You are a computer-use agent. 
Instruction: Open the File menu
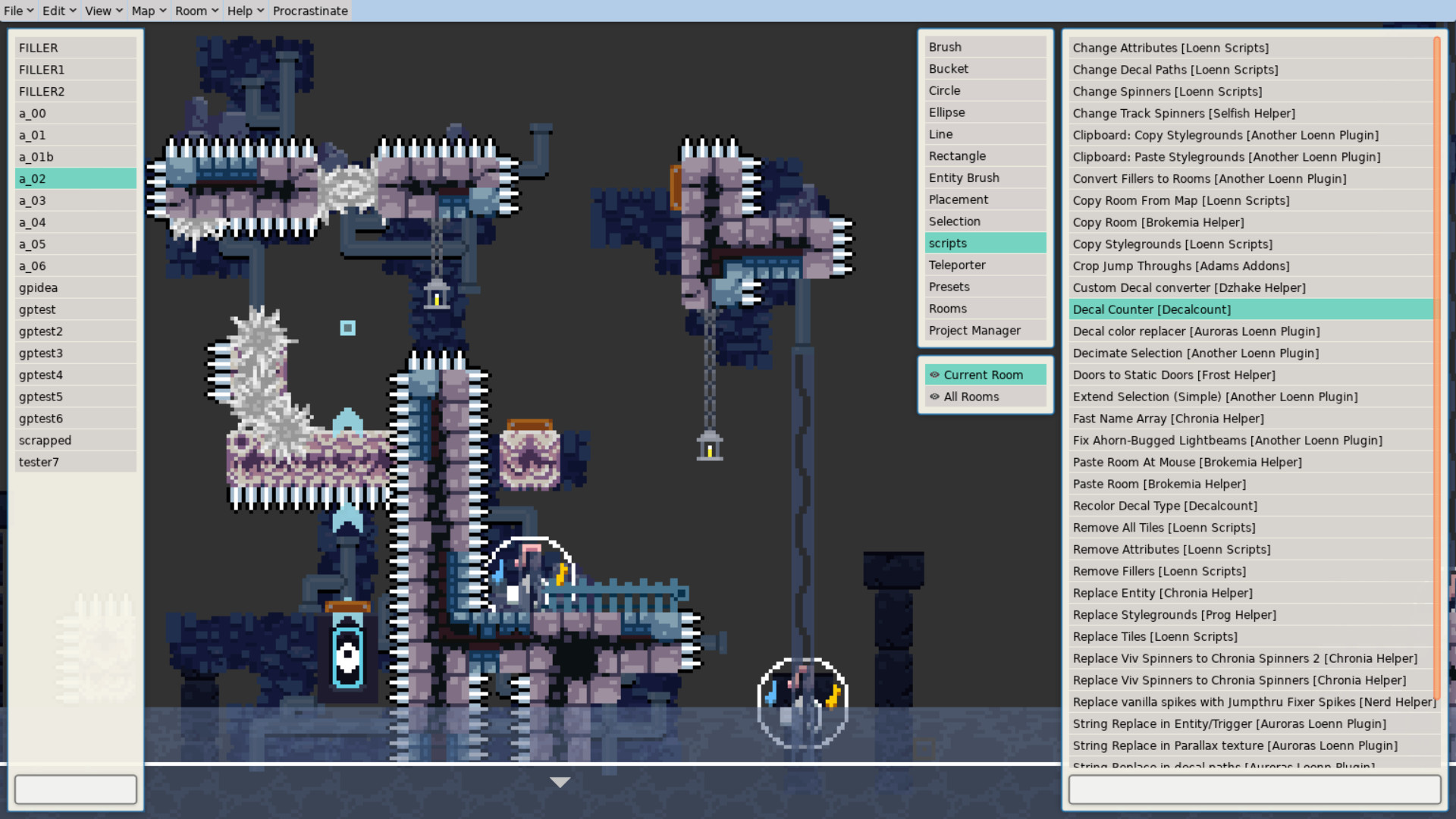click(x=17, y=11)
